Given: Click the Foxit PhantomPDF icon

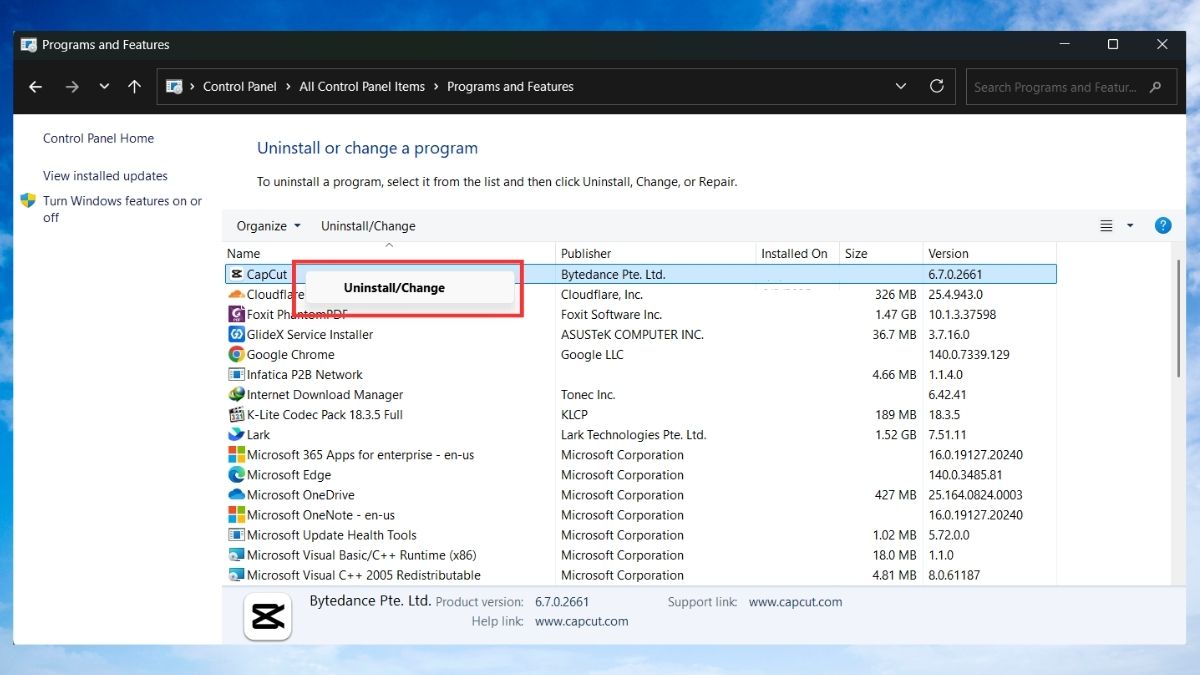Looking at the screenshot, I should tap(236, 315).
